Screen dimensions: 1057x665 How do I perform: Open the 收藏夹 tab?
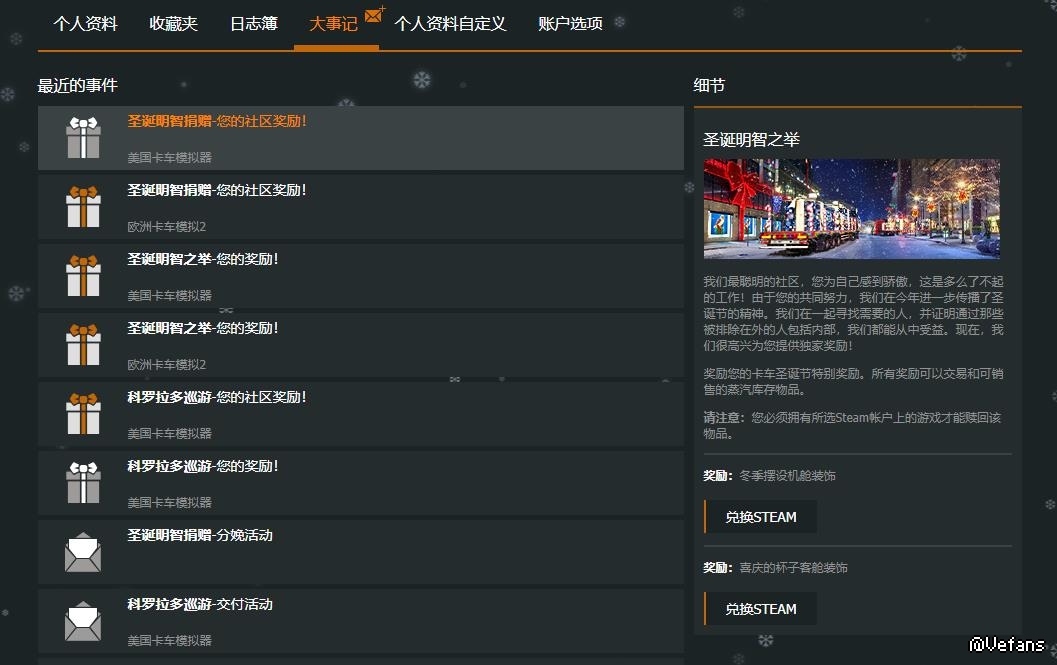173,24
